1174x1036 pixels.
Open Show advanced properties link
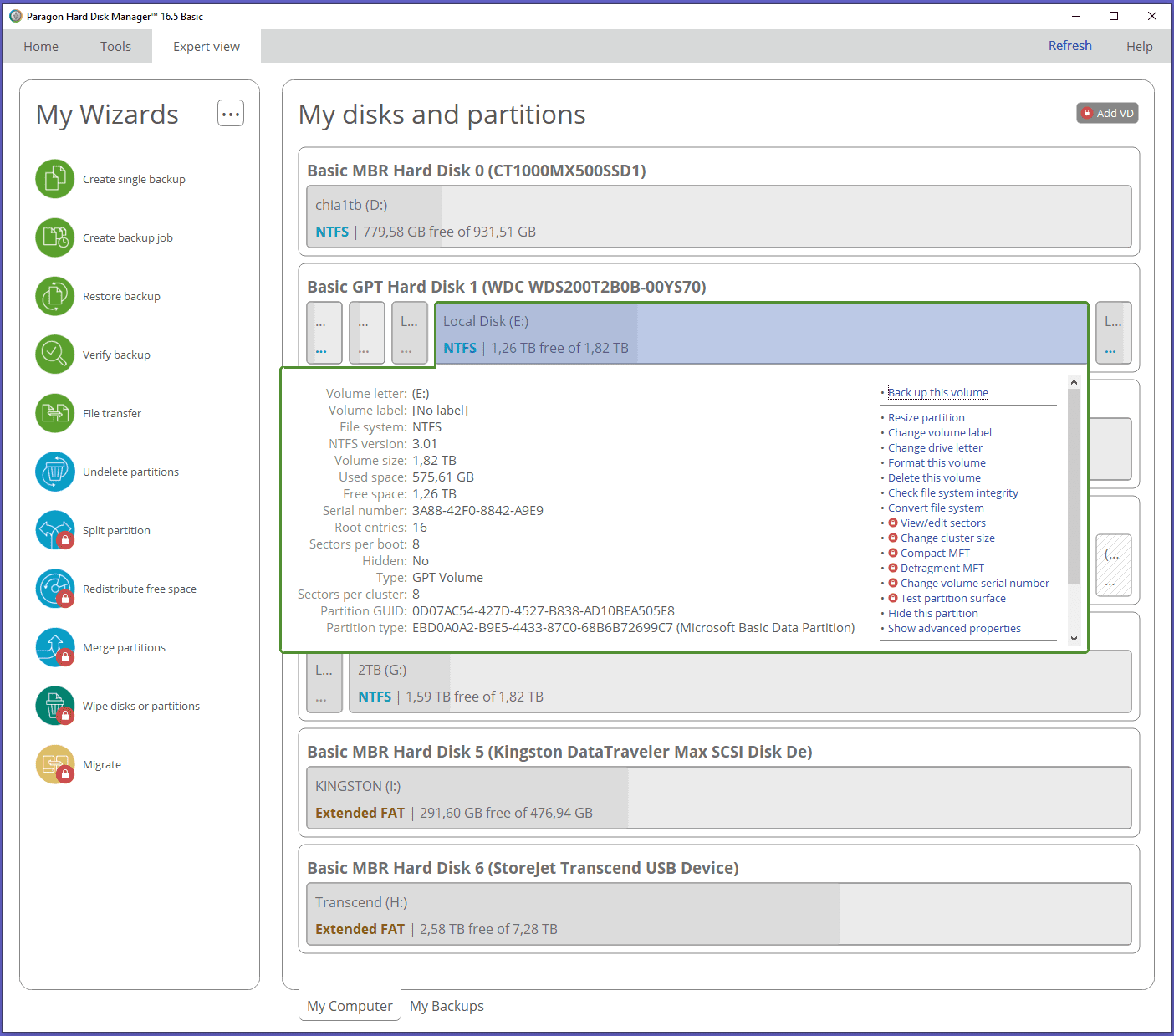[954, 629]
